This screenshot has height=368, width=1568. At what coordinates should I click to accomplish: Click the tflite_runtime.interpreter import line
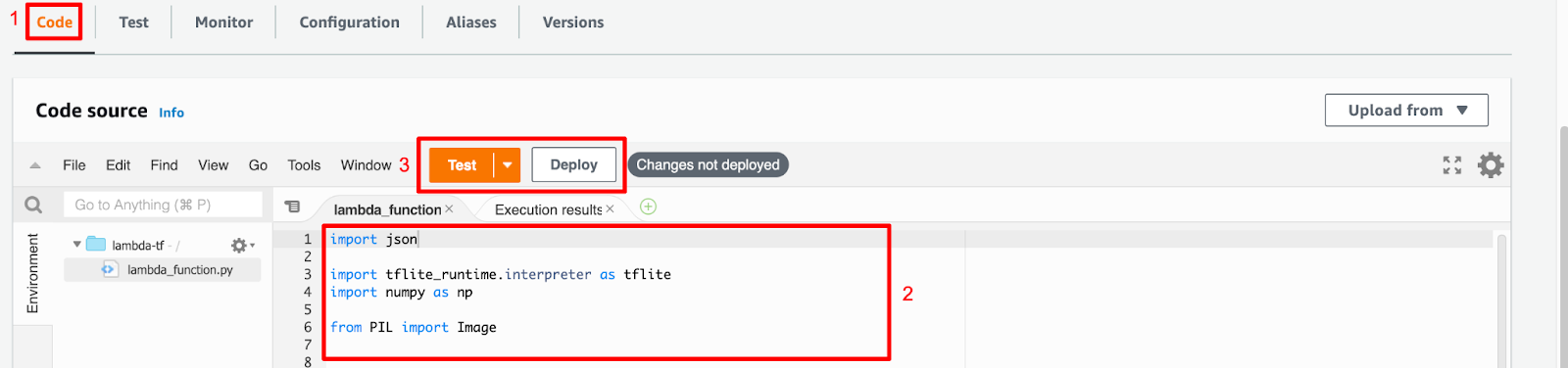click(x=501, y=274)
